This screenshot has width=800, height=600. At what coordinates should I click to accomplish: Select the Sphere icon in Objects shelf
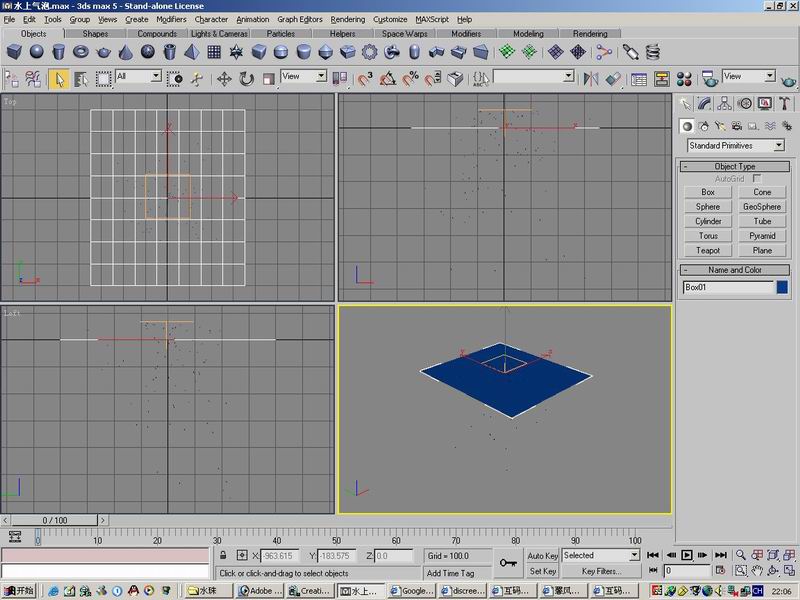point(36,52)
